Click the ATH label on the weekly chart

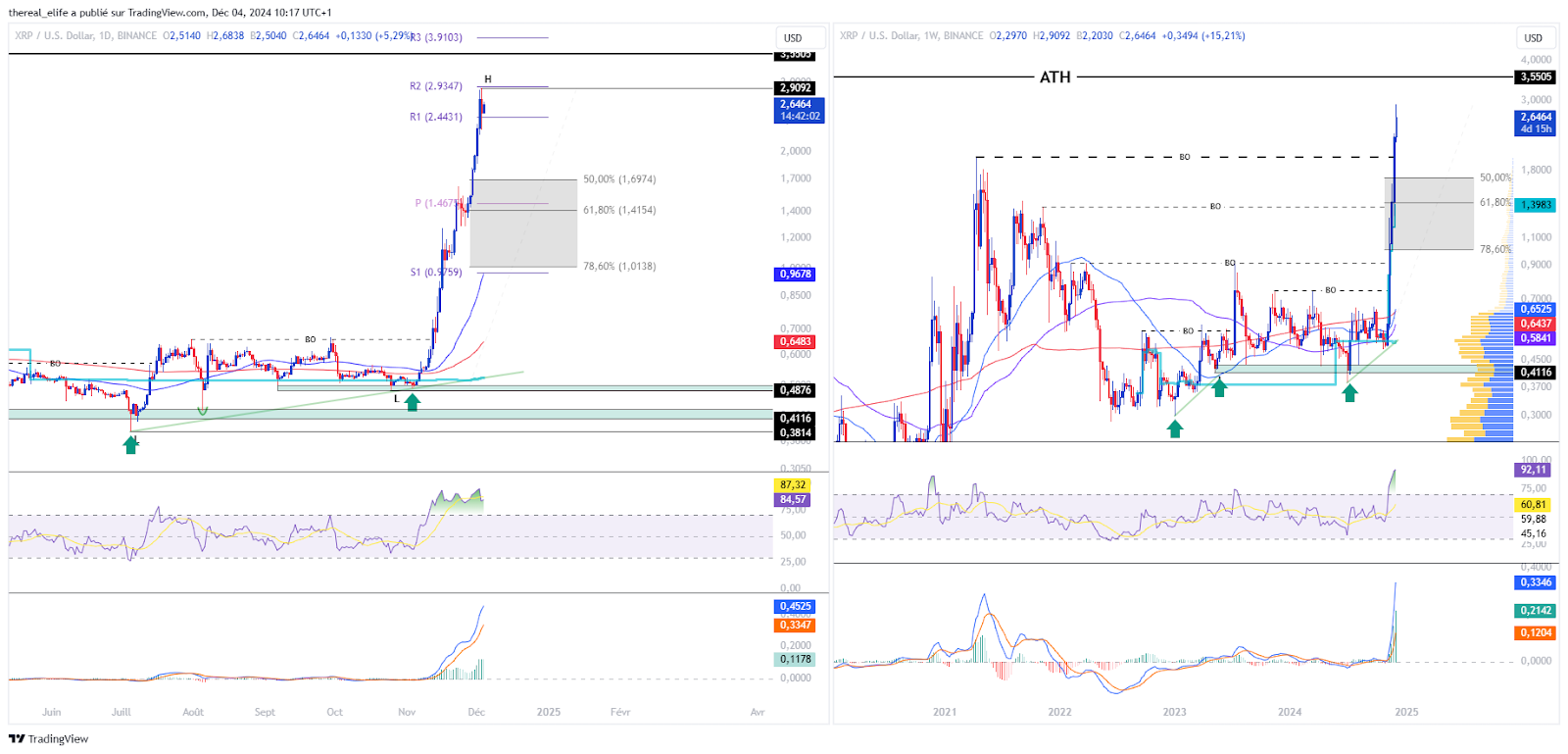click(x=1054, y=77)
